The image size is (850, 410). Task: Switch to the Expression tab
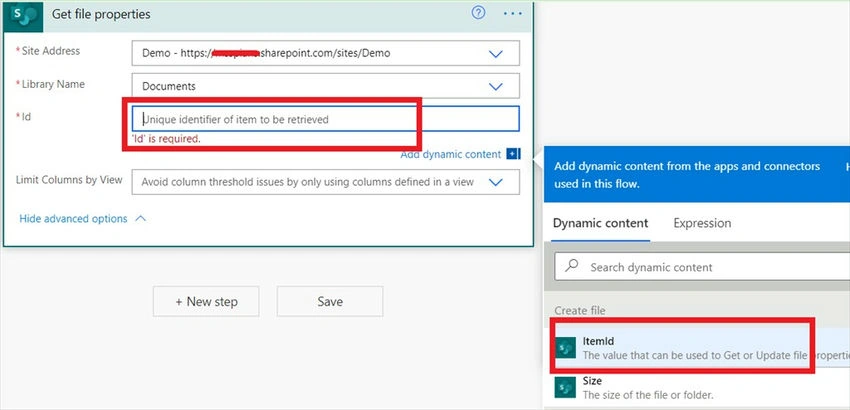click(702, 223)
